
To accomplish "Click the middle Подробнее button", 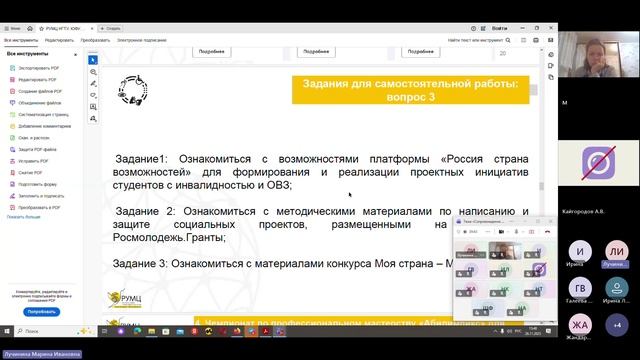I will [316, 52].
